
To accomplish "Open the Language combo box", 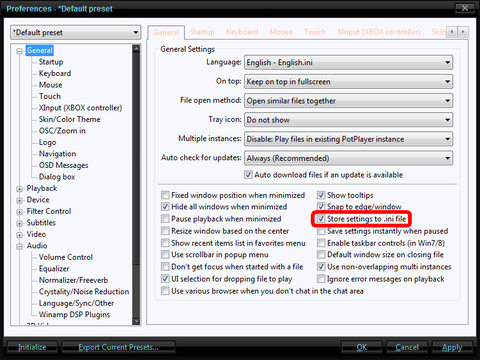I will 348,62.
